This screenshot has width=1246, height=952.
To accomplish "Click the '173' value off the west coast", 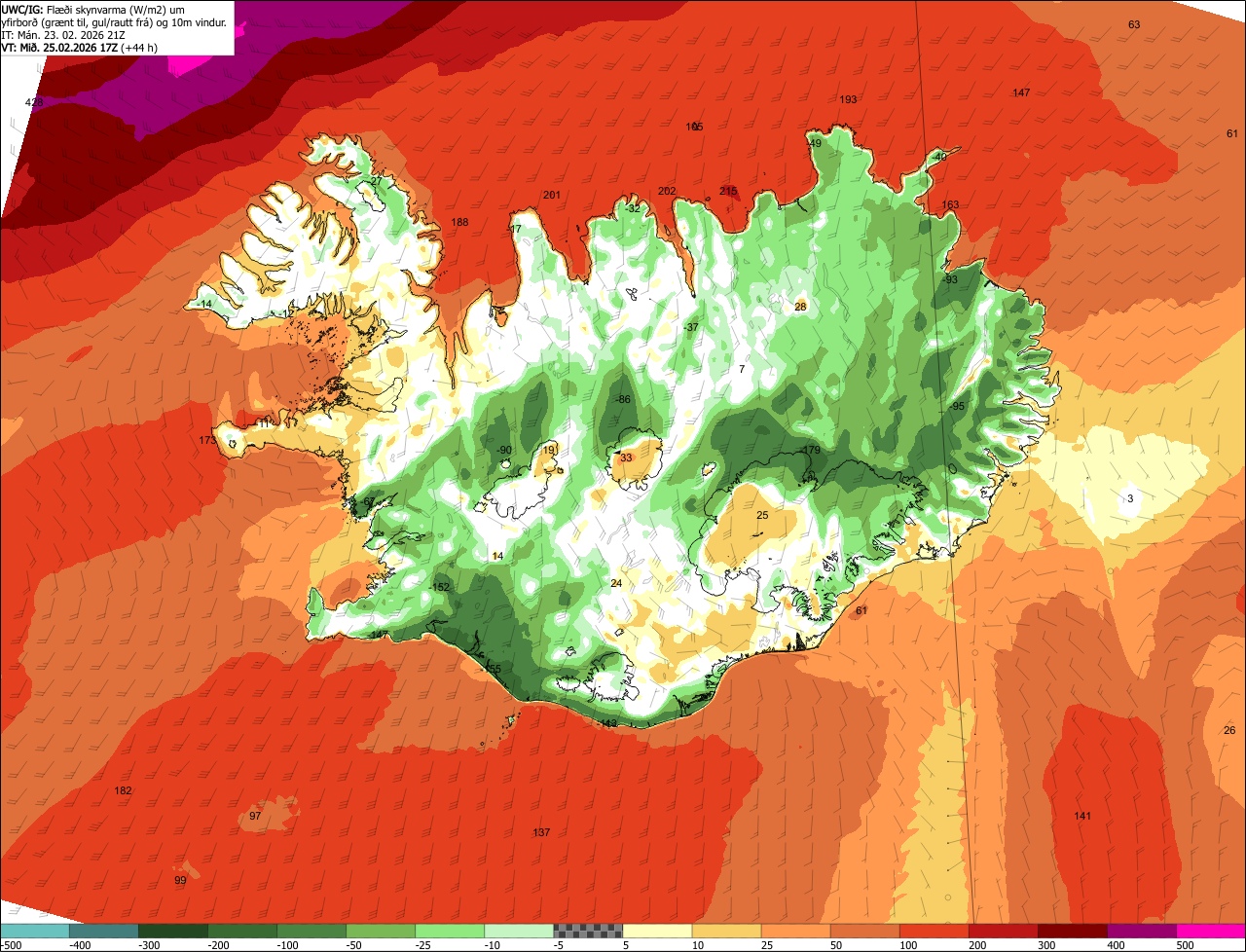I will [207, 440].
